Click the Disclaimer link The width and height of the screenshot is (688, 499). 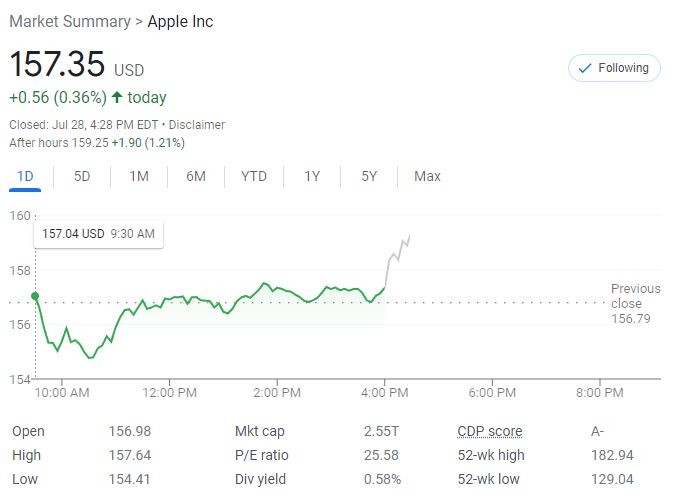coord(196,125)
